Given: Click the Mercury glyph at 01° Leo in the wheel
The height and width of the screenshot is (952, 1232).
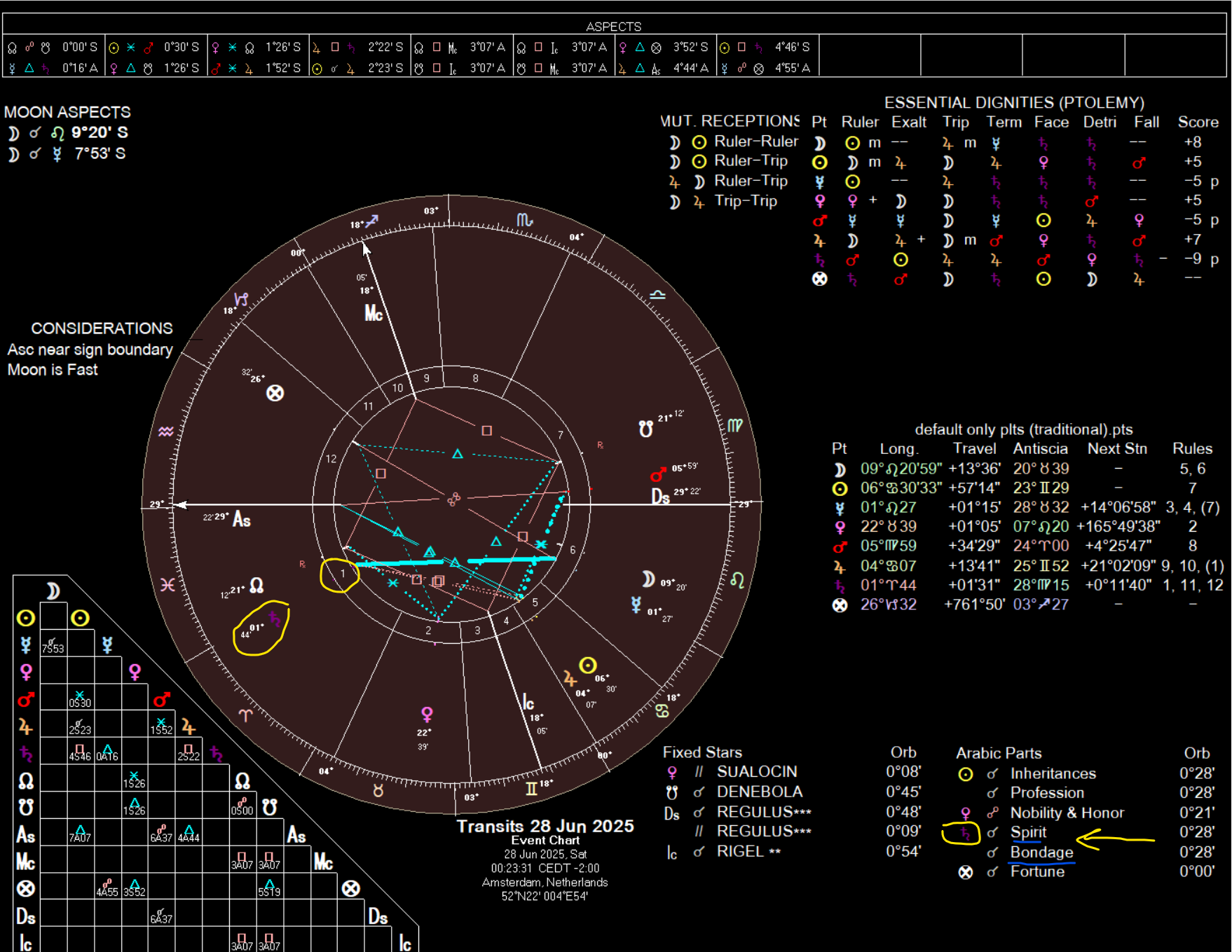Looking at the screenshot, I should pos(636,605).
